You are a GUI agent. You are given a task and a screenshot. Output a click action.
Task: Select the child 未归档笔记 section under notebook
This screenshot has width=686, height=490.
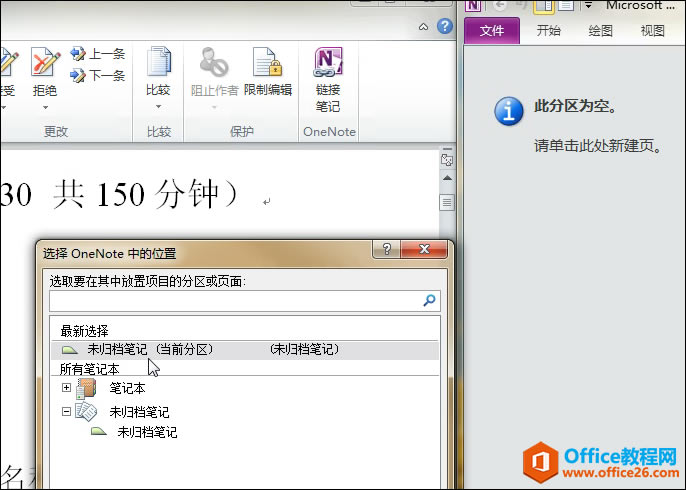pyautogui.click(x=147, y=432)
